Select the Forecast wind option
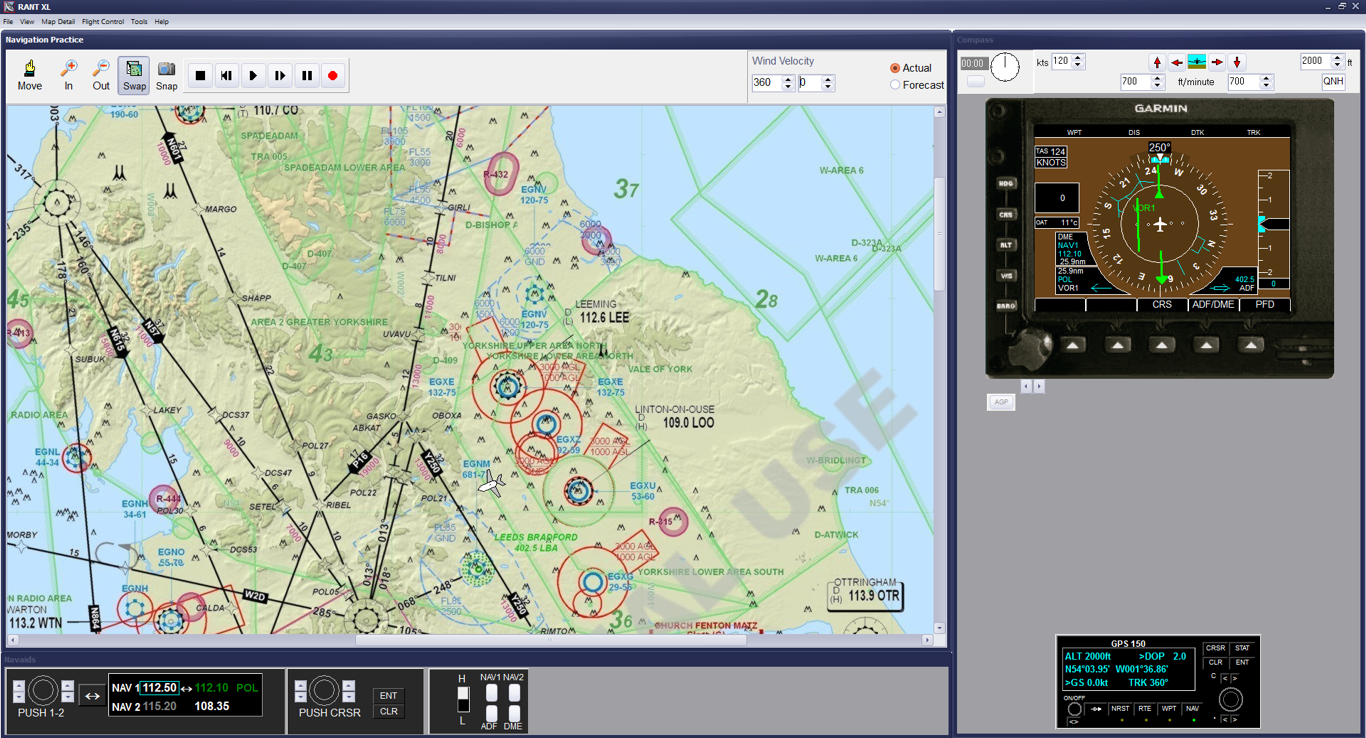The image size is (1366, 738). (917, 85)
